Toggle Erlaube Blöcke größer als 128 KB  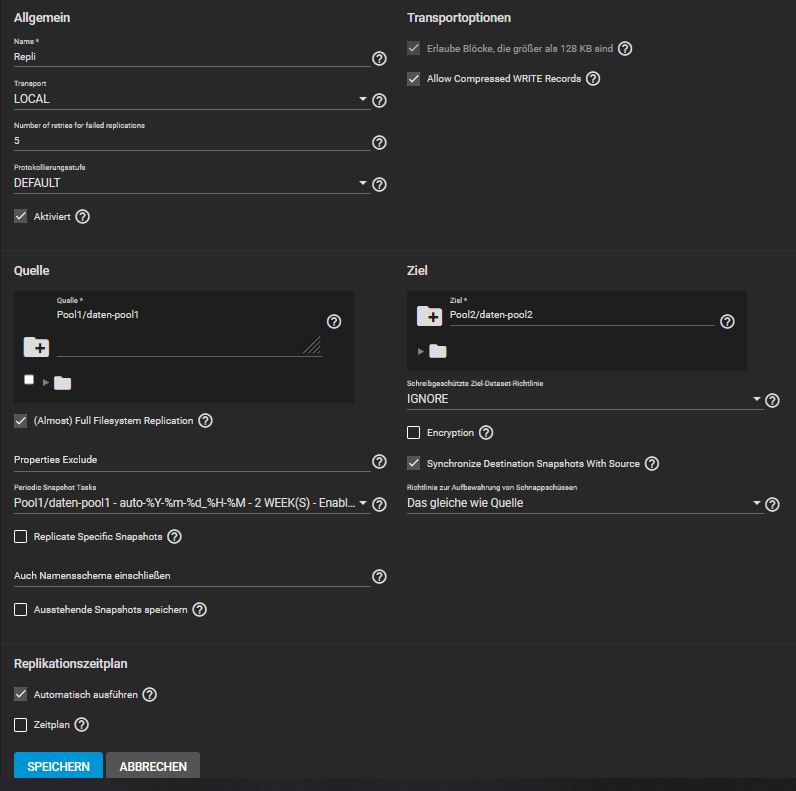pos(414,48)
